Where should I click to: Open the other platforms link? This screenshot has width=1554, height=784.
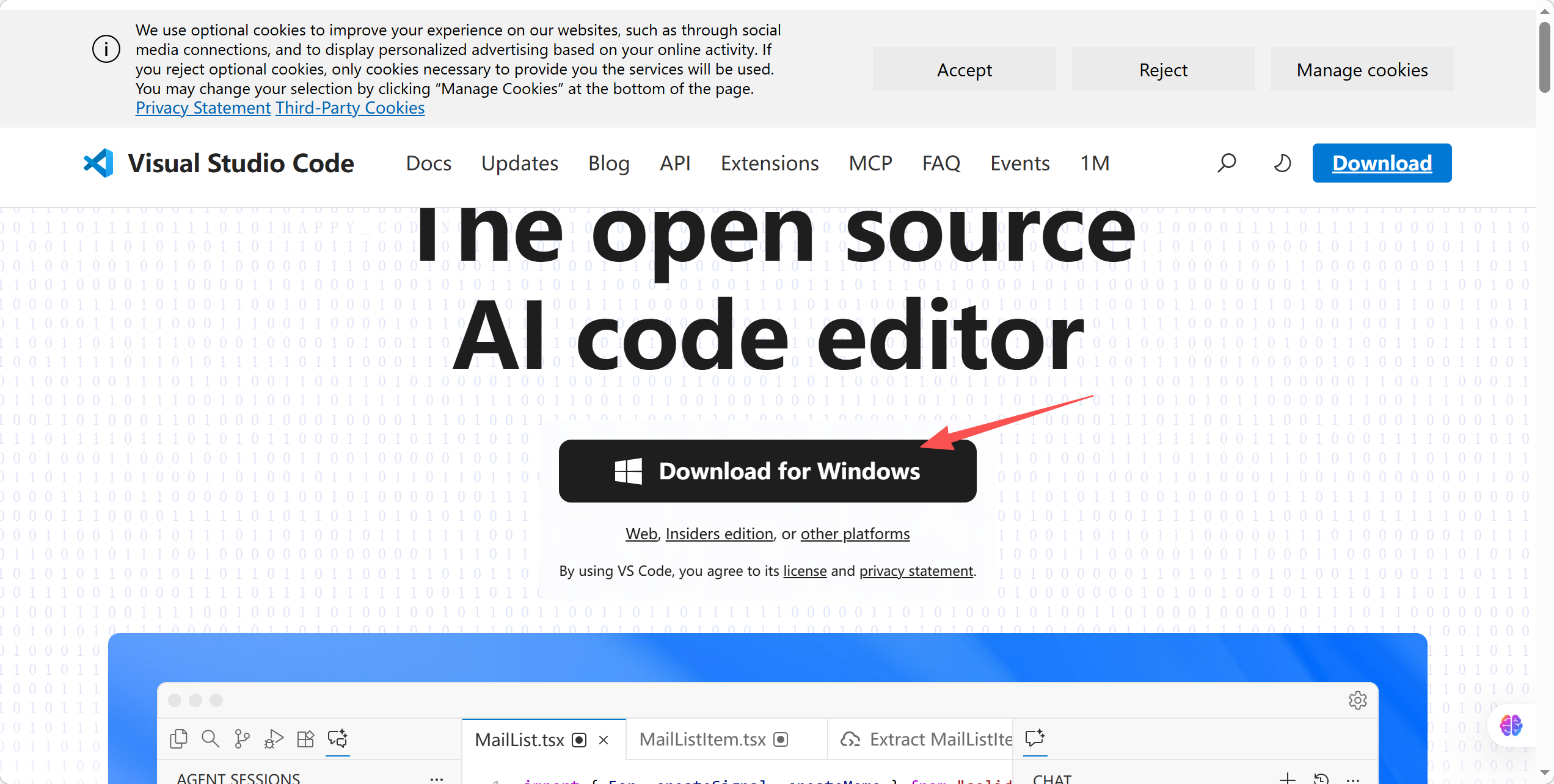855,534
